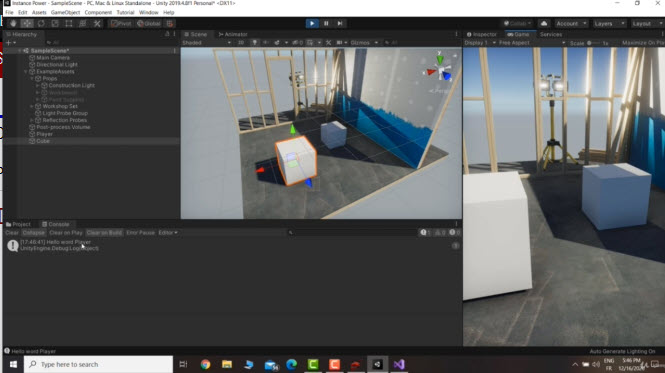Toggle scene lighting bulb icon
665x373 pixels.
pos(254,43)
